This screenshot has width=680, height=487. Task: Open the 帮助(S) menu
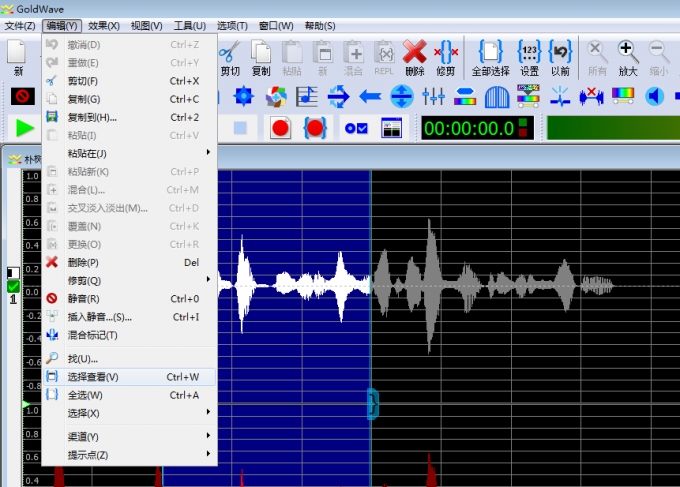(320, 26)
